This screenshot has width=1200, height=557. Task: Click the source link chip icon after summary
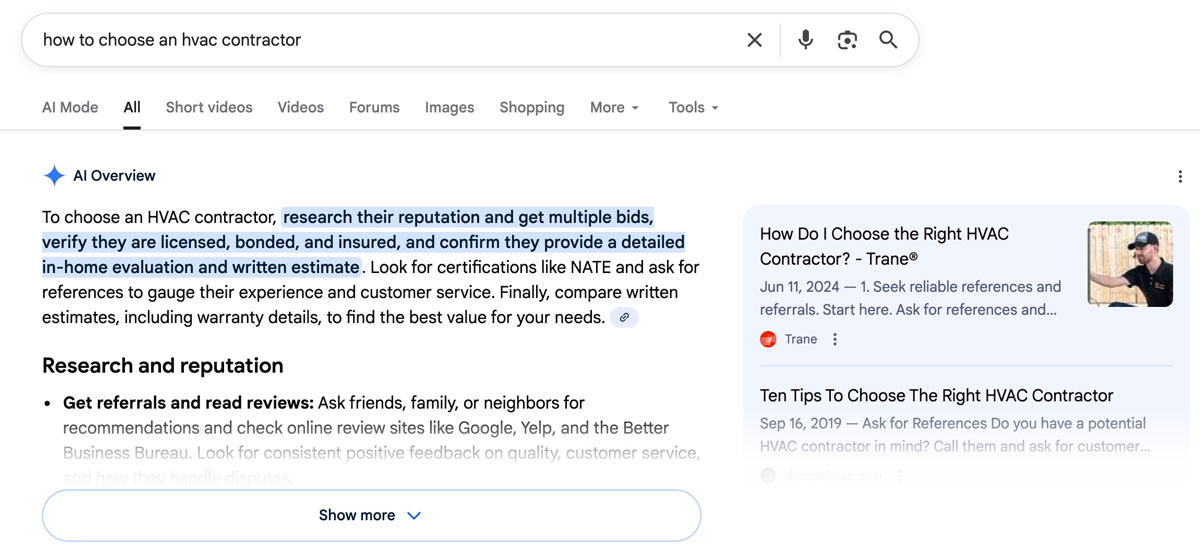coord(624,318)
